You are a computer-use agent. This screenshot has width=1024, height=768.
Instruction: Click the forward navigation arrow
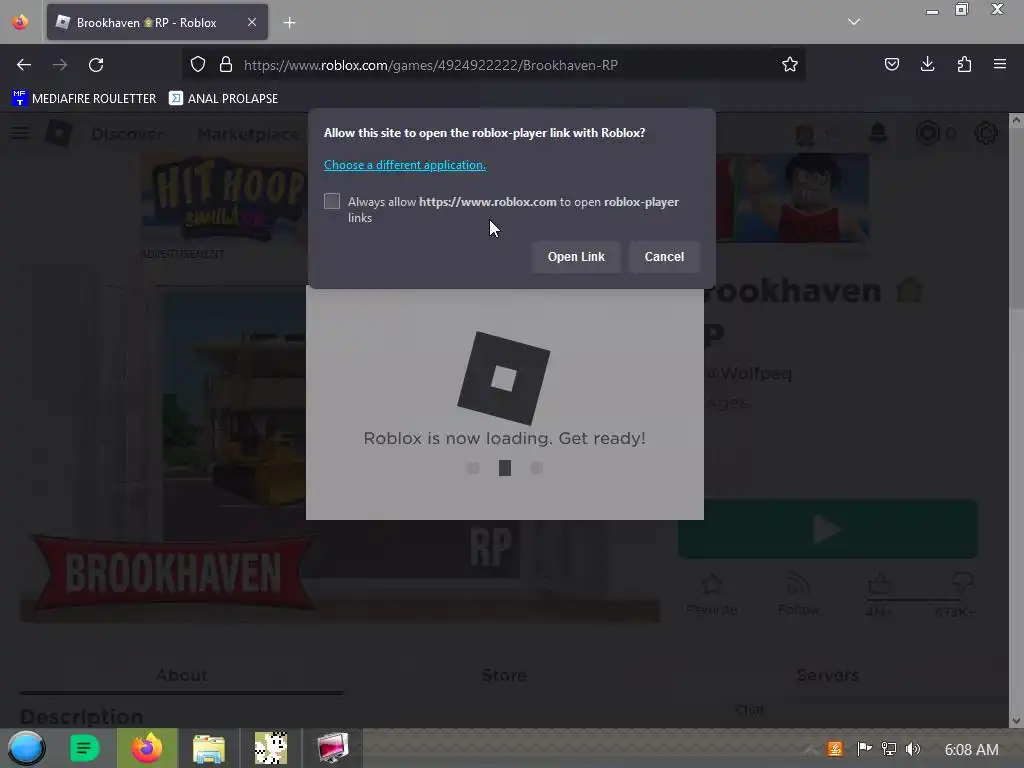click(60, 65)
